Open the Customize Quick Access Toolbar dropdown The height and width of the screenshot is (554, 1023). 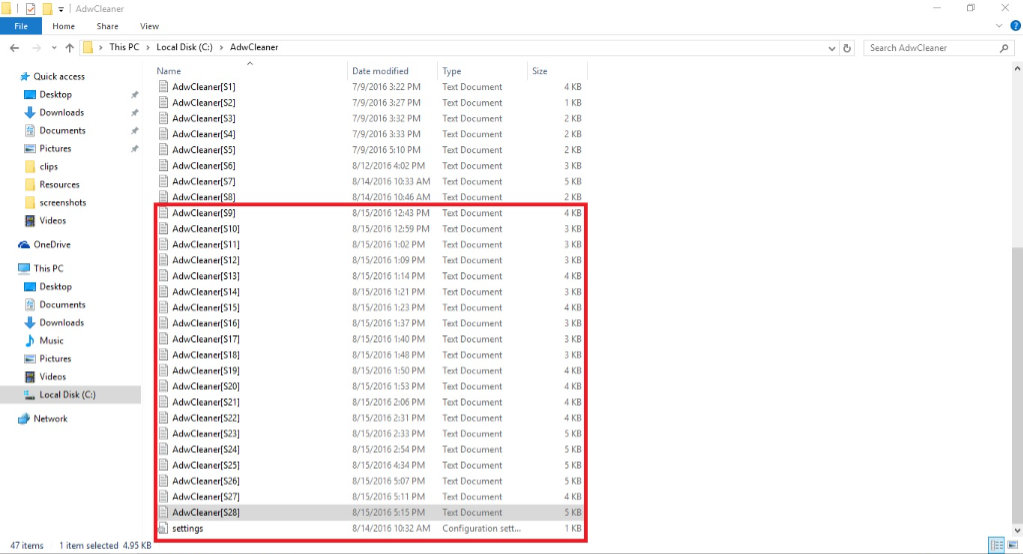(x=61, y=9)
